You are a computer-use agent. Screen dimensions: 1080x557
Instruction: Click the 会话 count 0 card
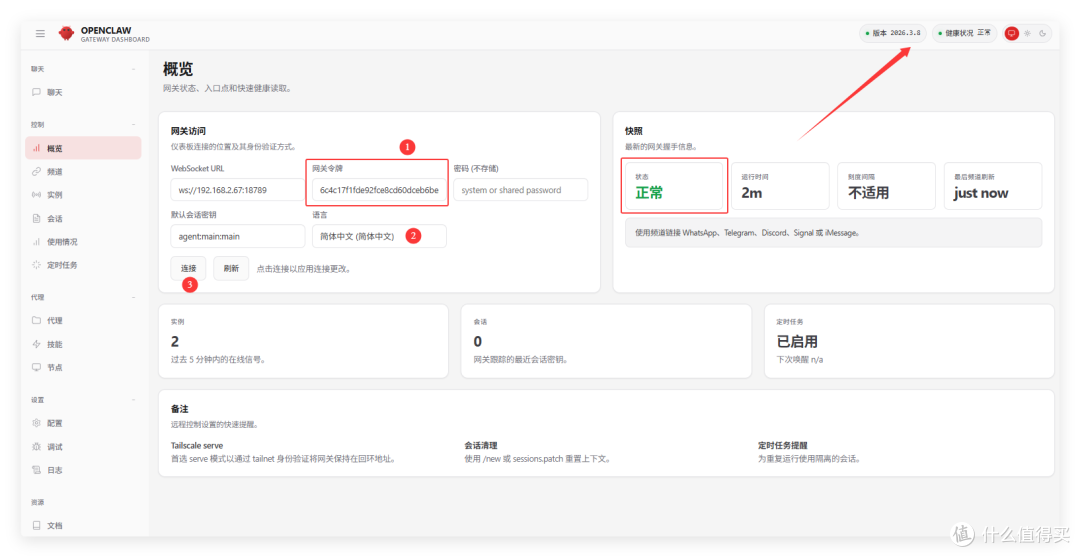pyautogui.click(x=606, y=341)
